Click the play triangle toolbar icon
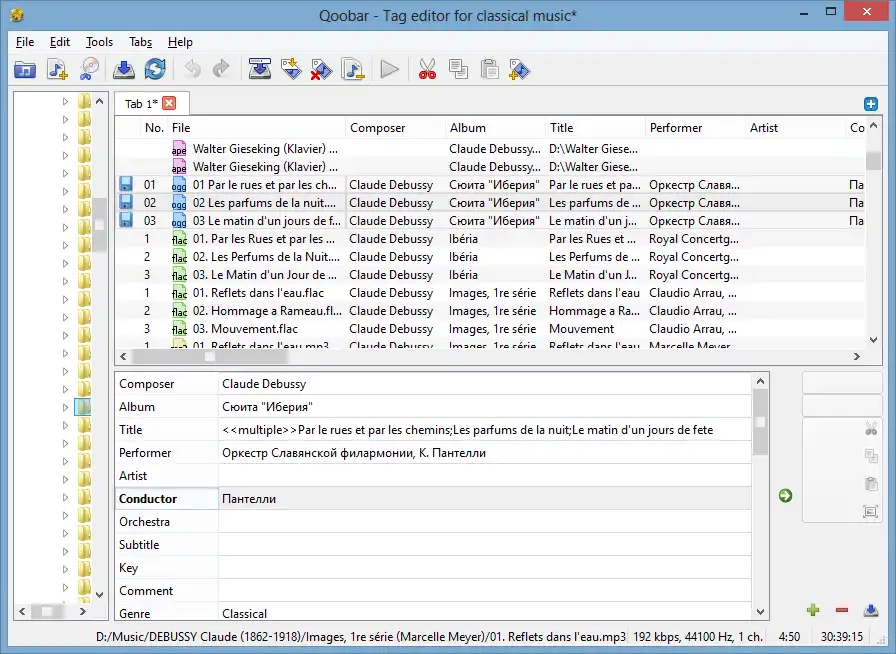896x654 pixels. coord(390,69)
